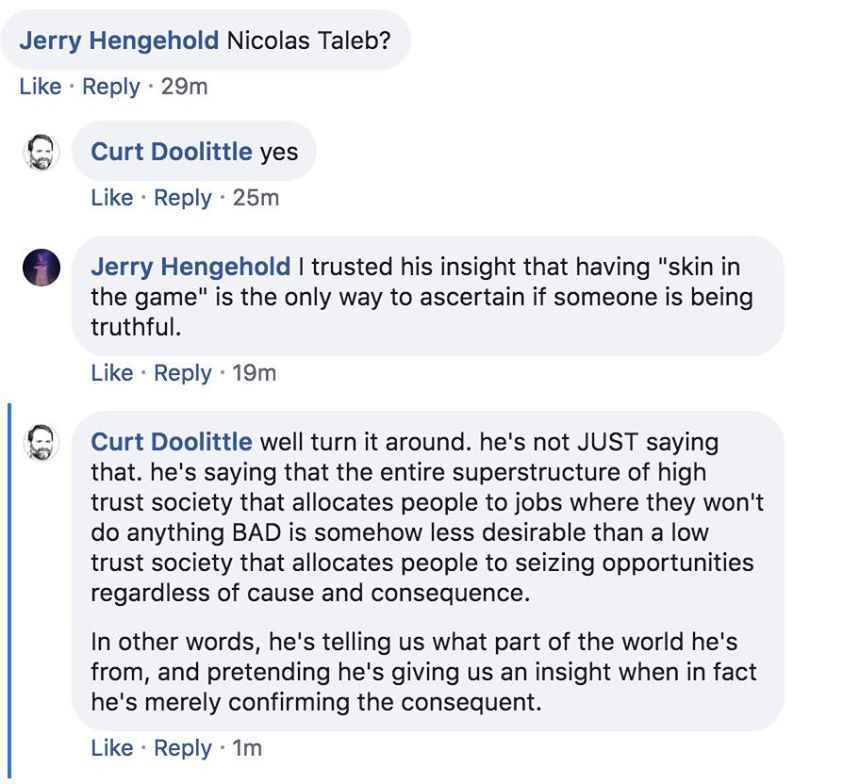The width and height of the screenshot is (843, 784).
Task: Click the 29m timestamp on first comment
Action: tap(184, 87)
